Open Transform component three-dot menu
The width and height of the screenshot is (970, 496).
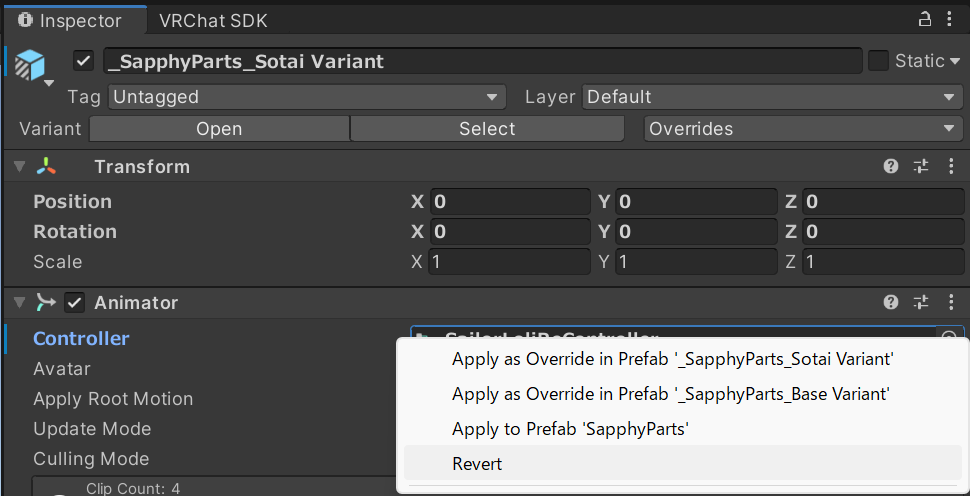(951, 167)
